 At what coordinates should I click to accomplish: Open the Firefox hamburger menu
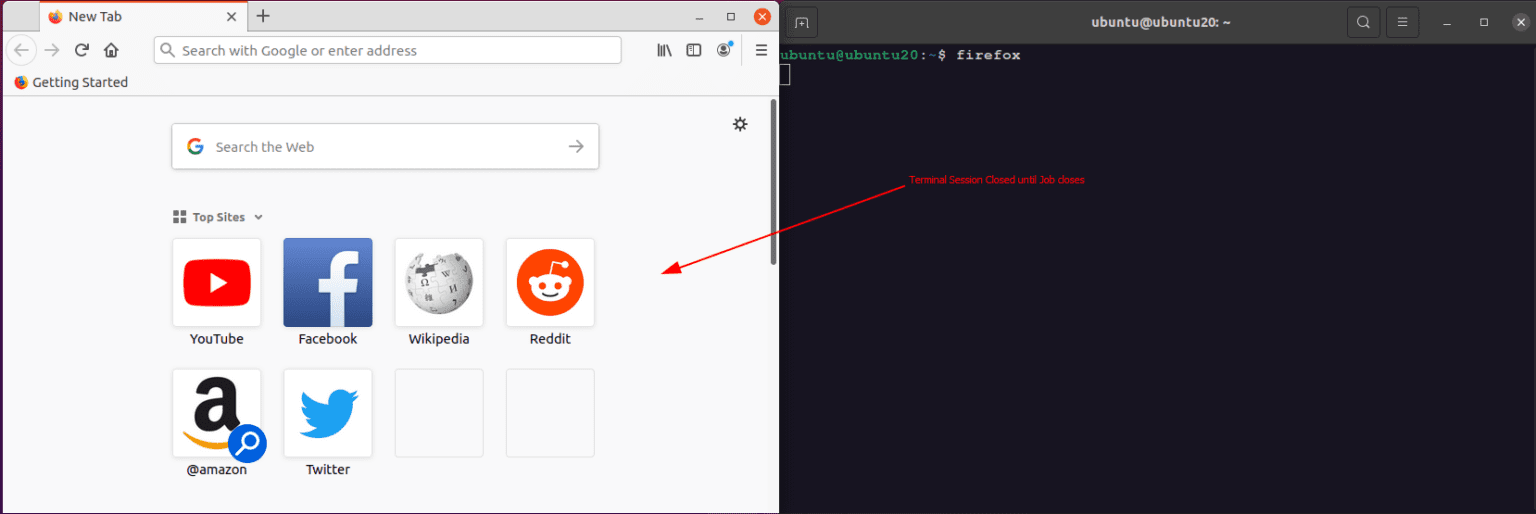[761, 50]
